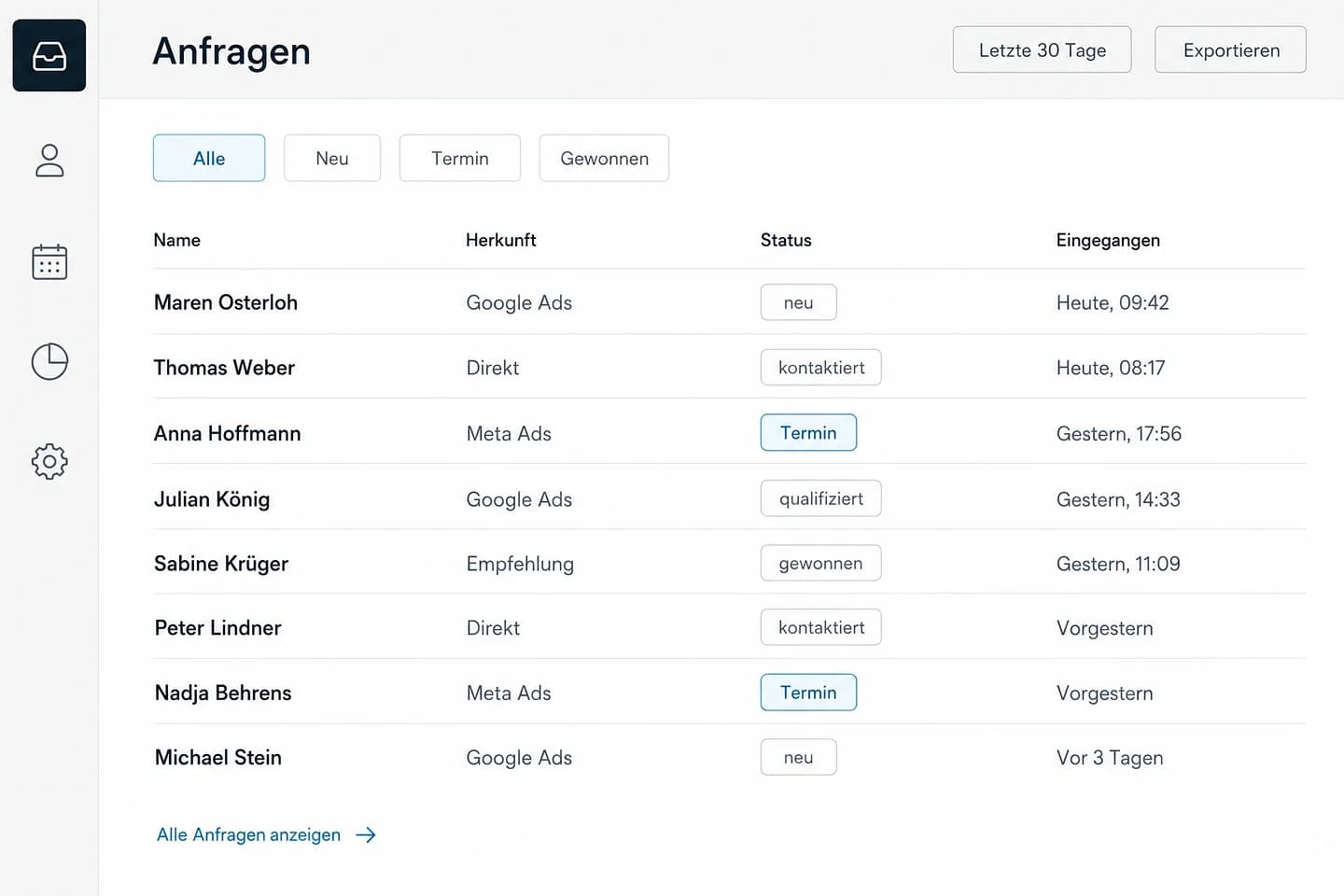1344x896 pixels.
Task: Click Meta Ads in Anna Hoffmann's row
Action: point(509,433)
